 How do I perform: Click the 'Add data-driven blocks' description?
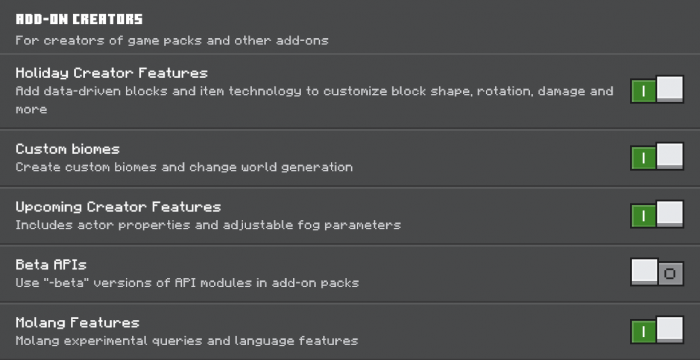click(x=314, y=100)
